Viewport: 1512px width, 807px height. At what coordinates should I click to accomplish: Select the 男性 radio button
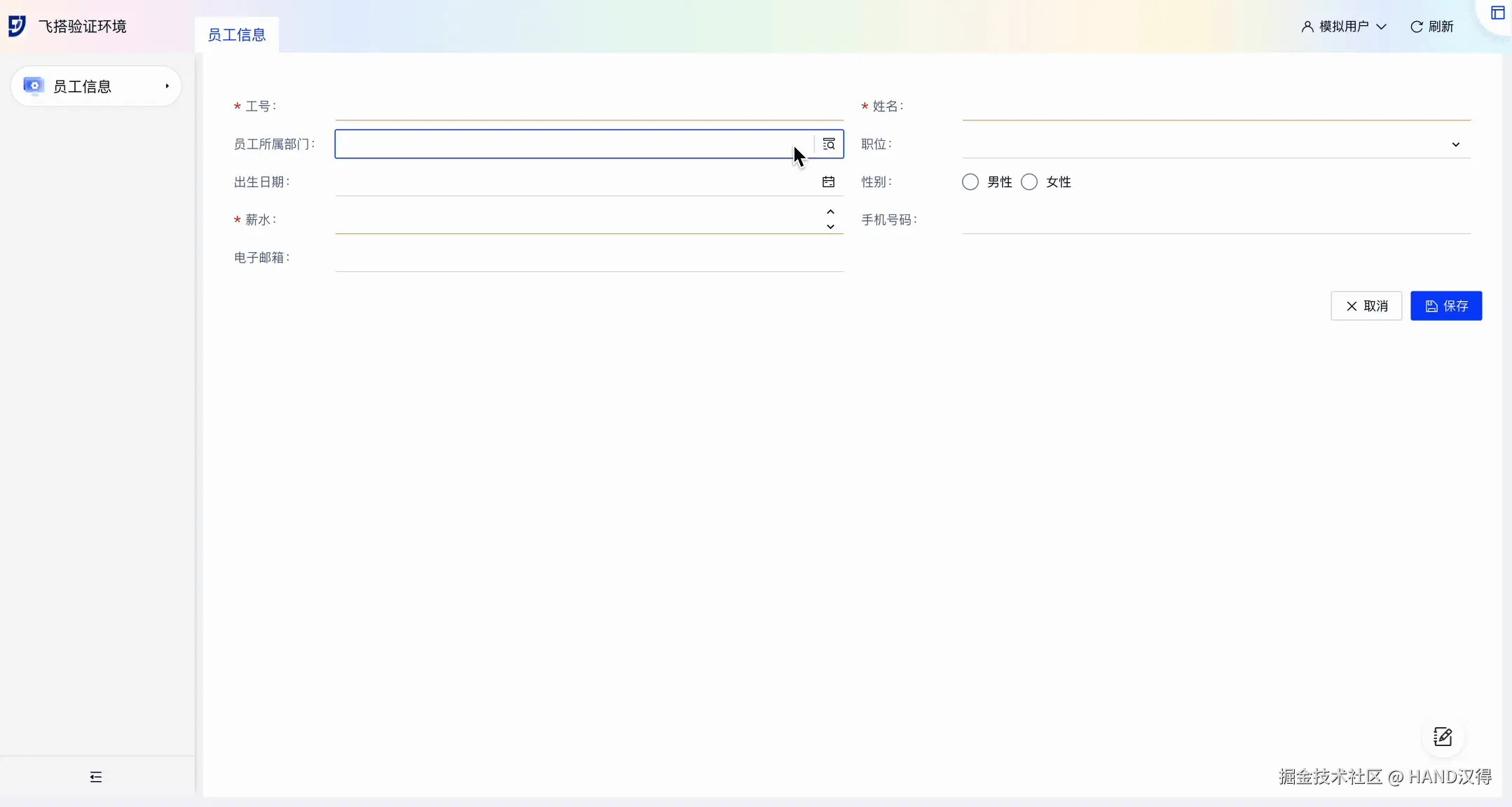970,182
